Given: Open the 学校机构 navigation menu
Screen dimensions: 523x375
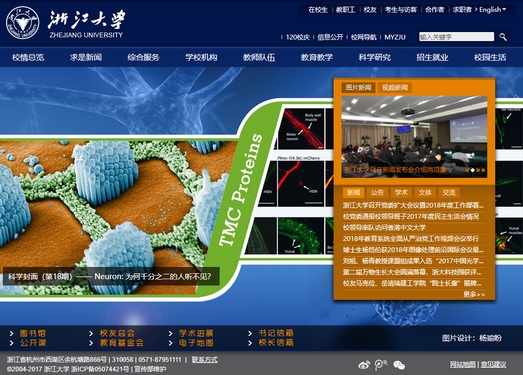Looking at the screenshot, I should click(201, 57).
